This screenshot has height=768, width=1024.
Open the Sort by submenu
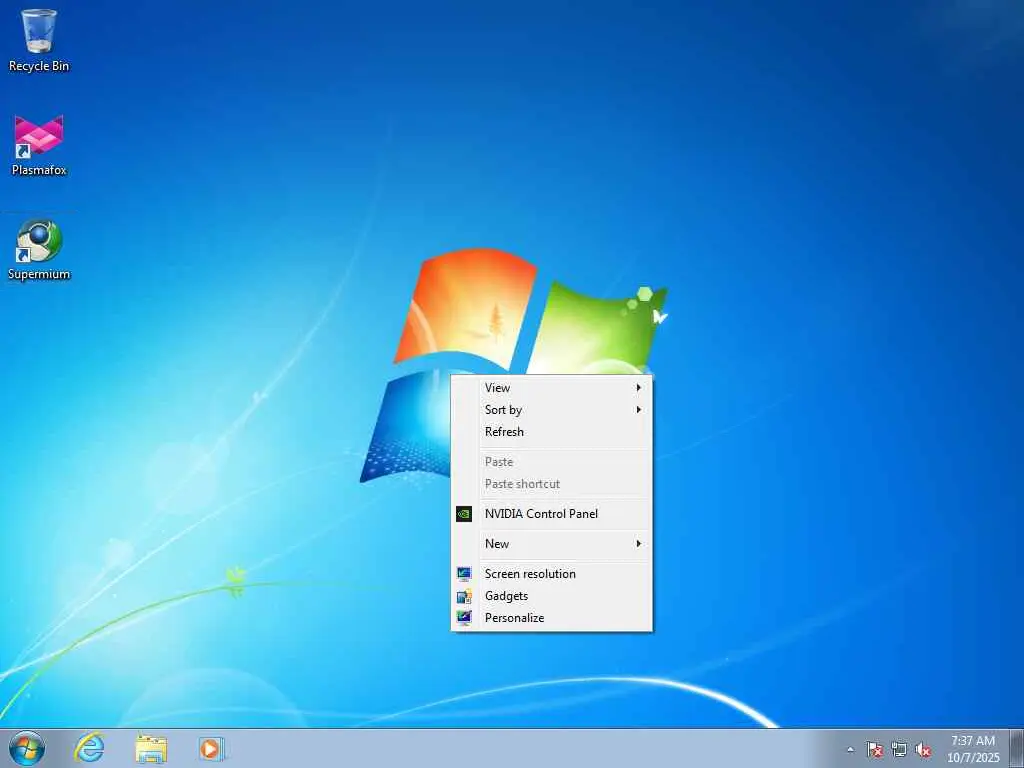pos(551,409)
